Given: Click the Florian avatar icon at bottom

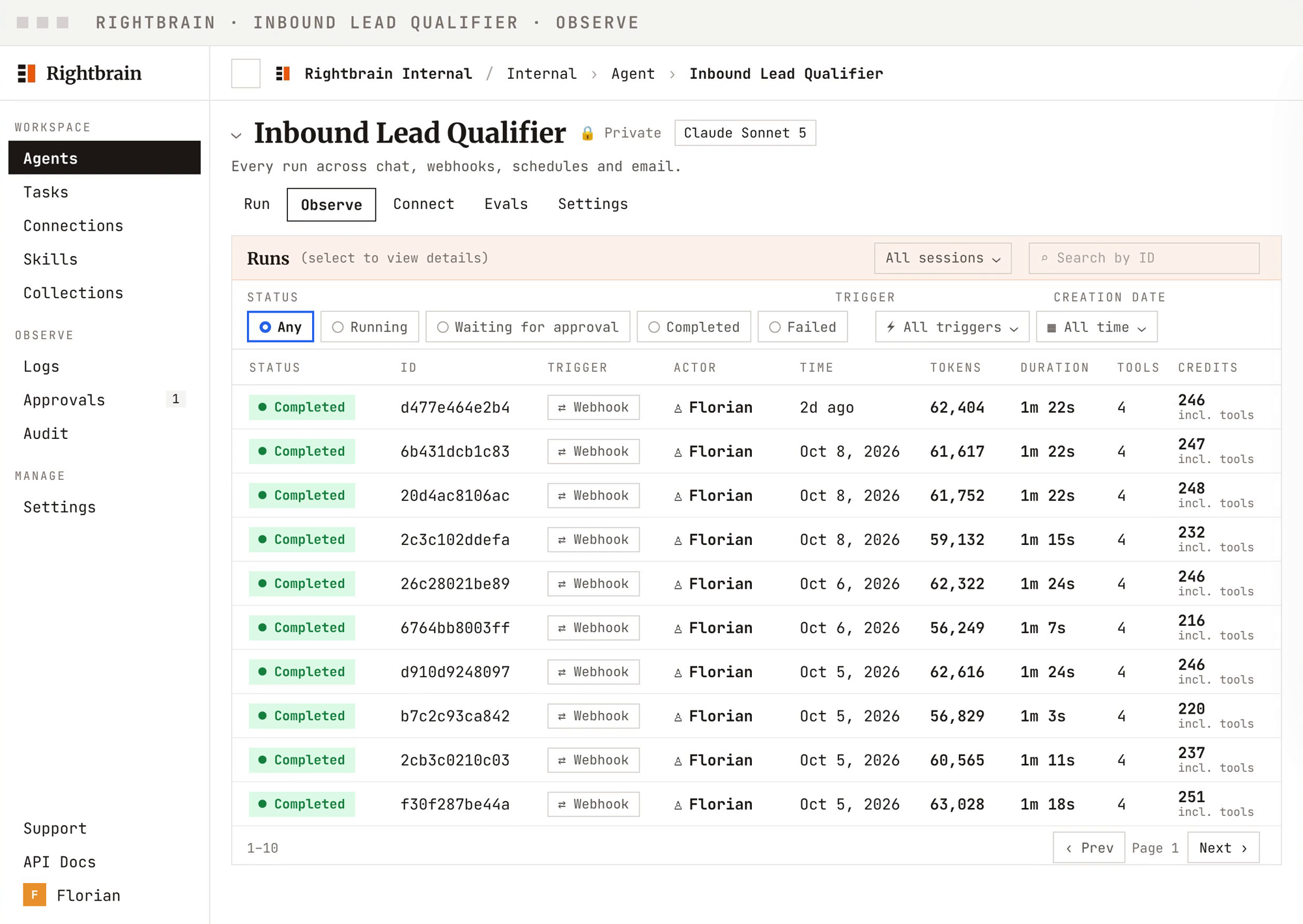Looking at the screenshot, I should click(x=35, y=895).
